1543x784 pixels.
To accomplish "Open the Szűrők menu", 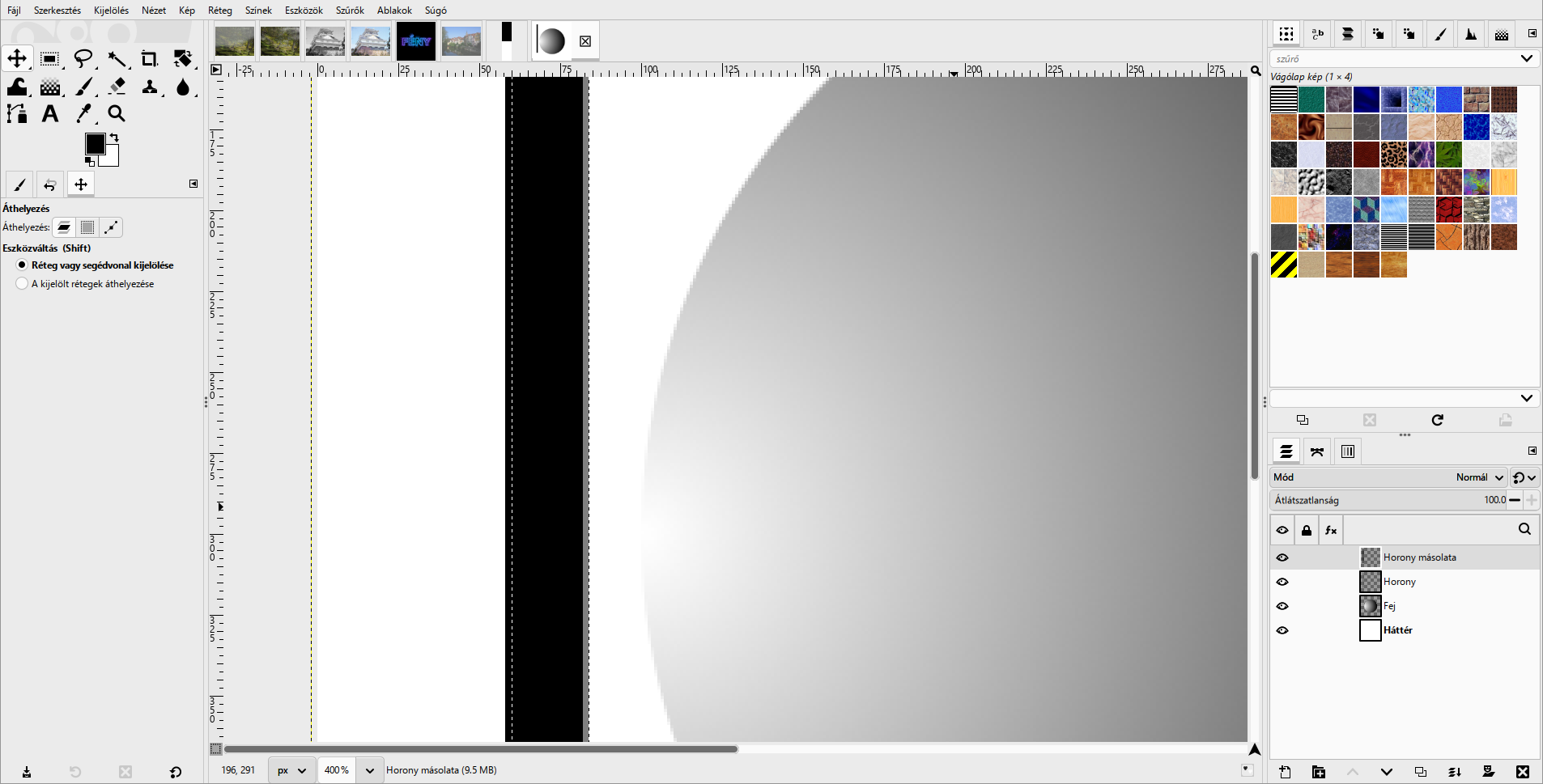I will 350,11.
